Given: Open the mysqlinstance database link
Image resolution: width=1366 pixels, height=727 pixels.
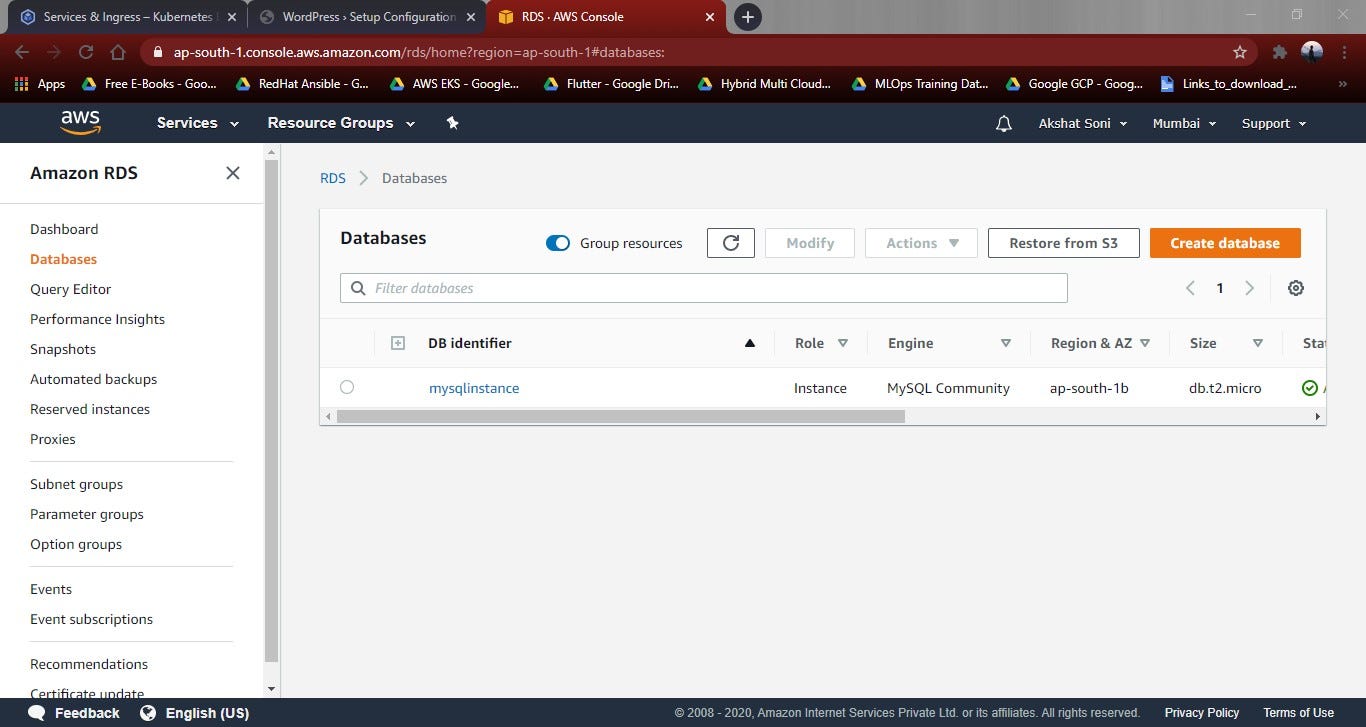Looking at the screenshot, I should point(474,388).
